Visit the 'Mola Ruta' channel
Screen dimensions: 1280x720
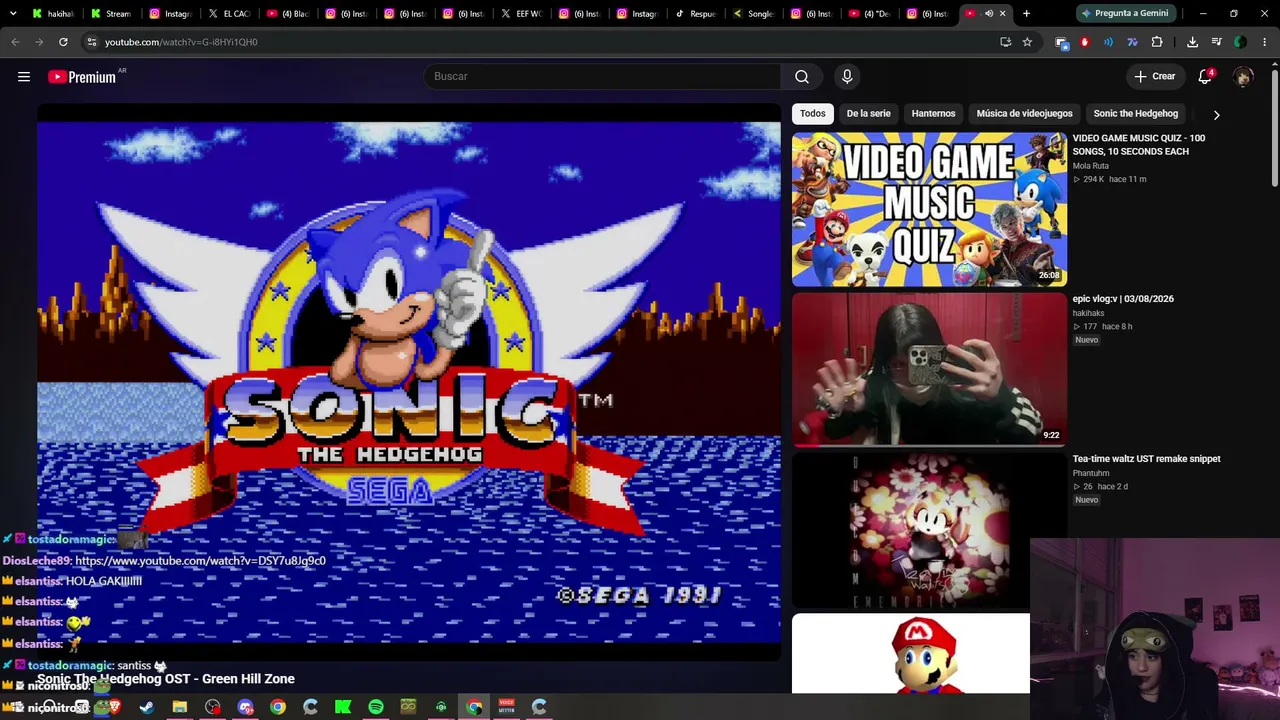1091,166
